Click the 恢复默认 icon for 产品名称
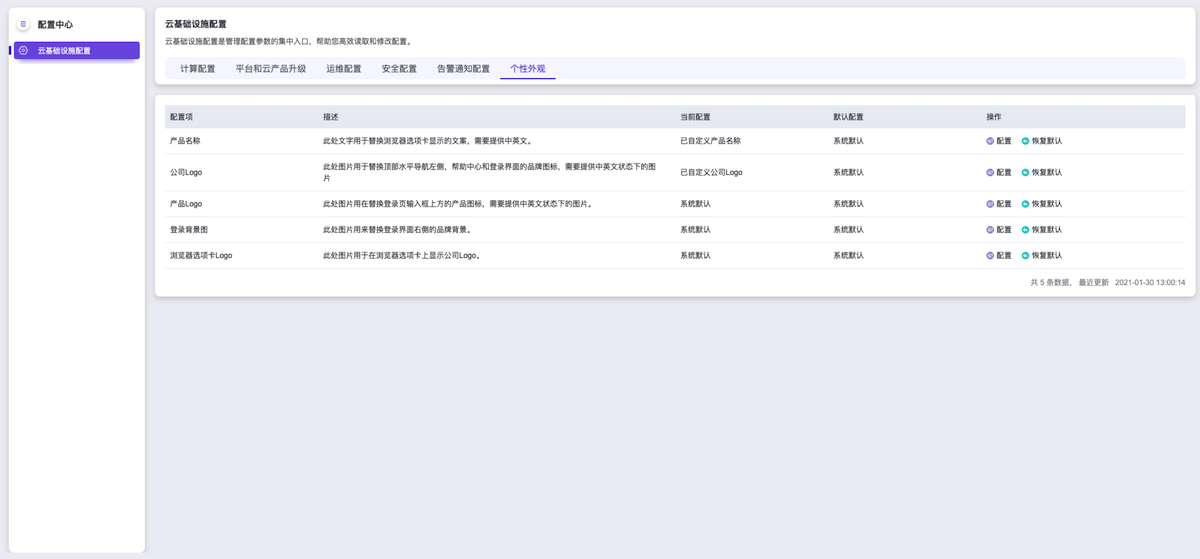 1026,141
